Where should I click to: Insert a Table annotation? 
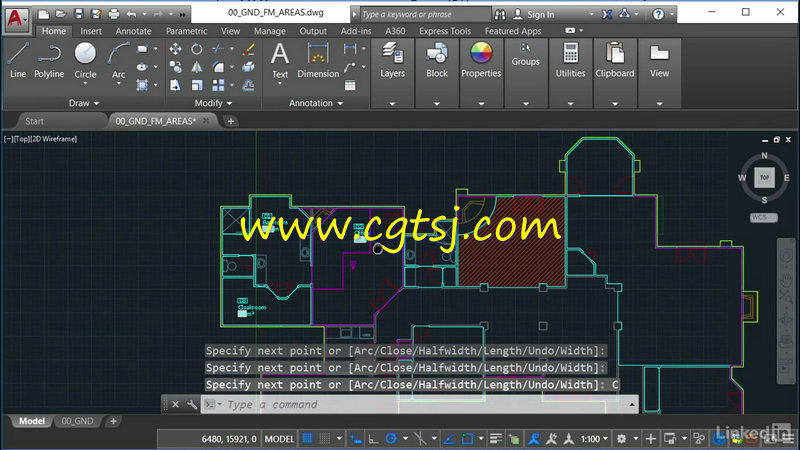pos(350,85)
